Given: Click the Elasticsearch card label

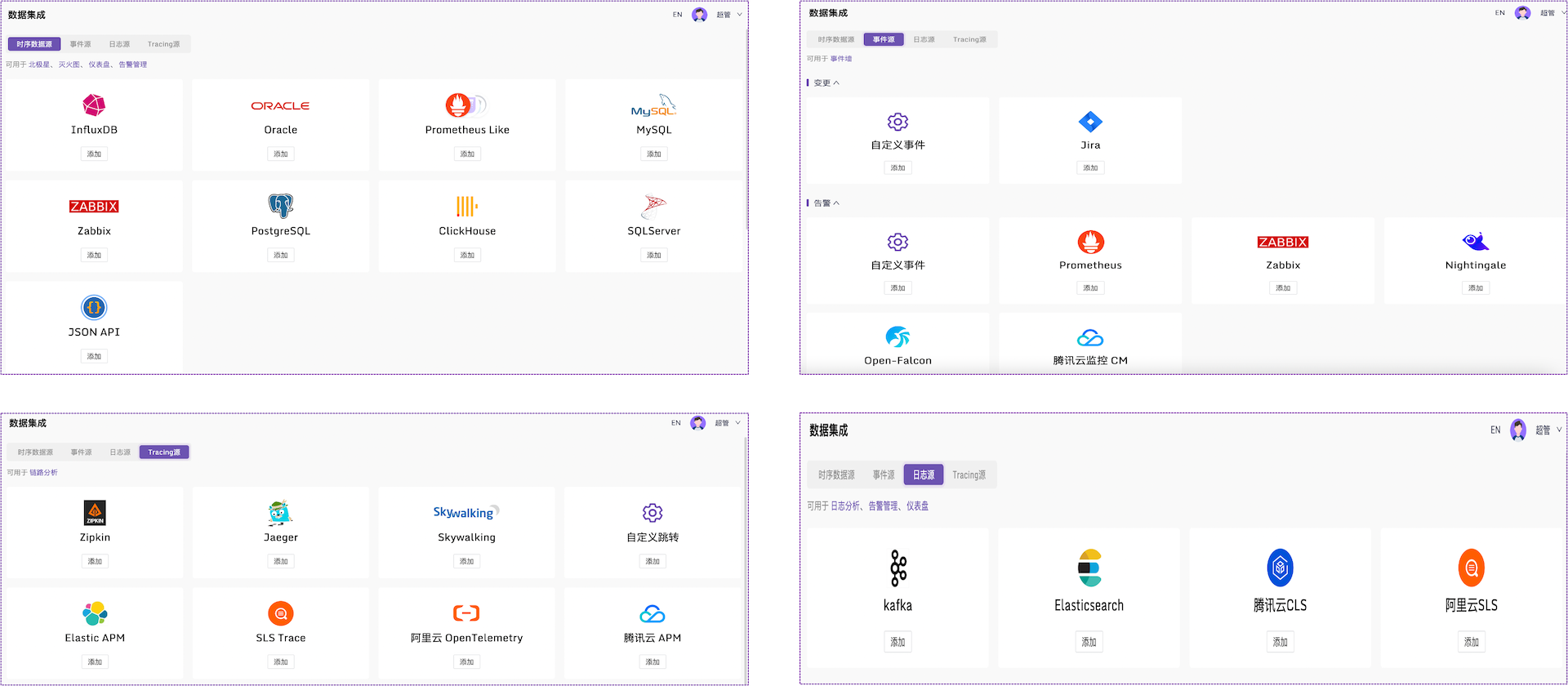Looking at the screenshot, I should coord(1089,605).
